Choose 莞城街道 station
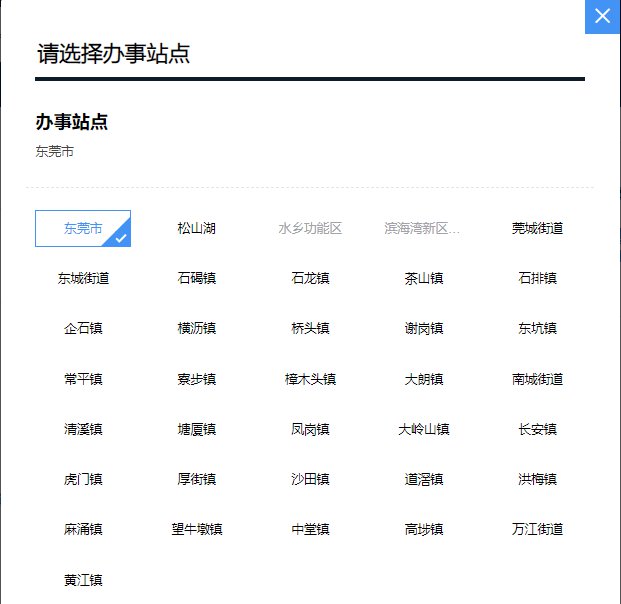Viewport: 621px width, 604px height. 537,229
